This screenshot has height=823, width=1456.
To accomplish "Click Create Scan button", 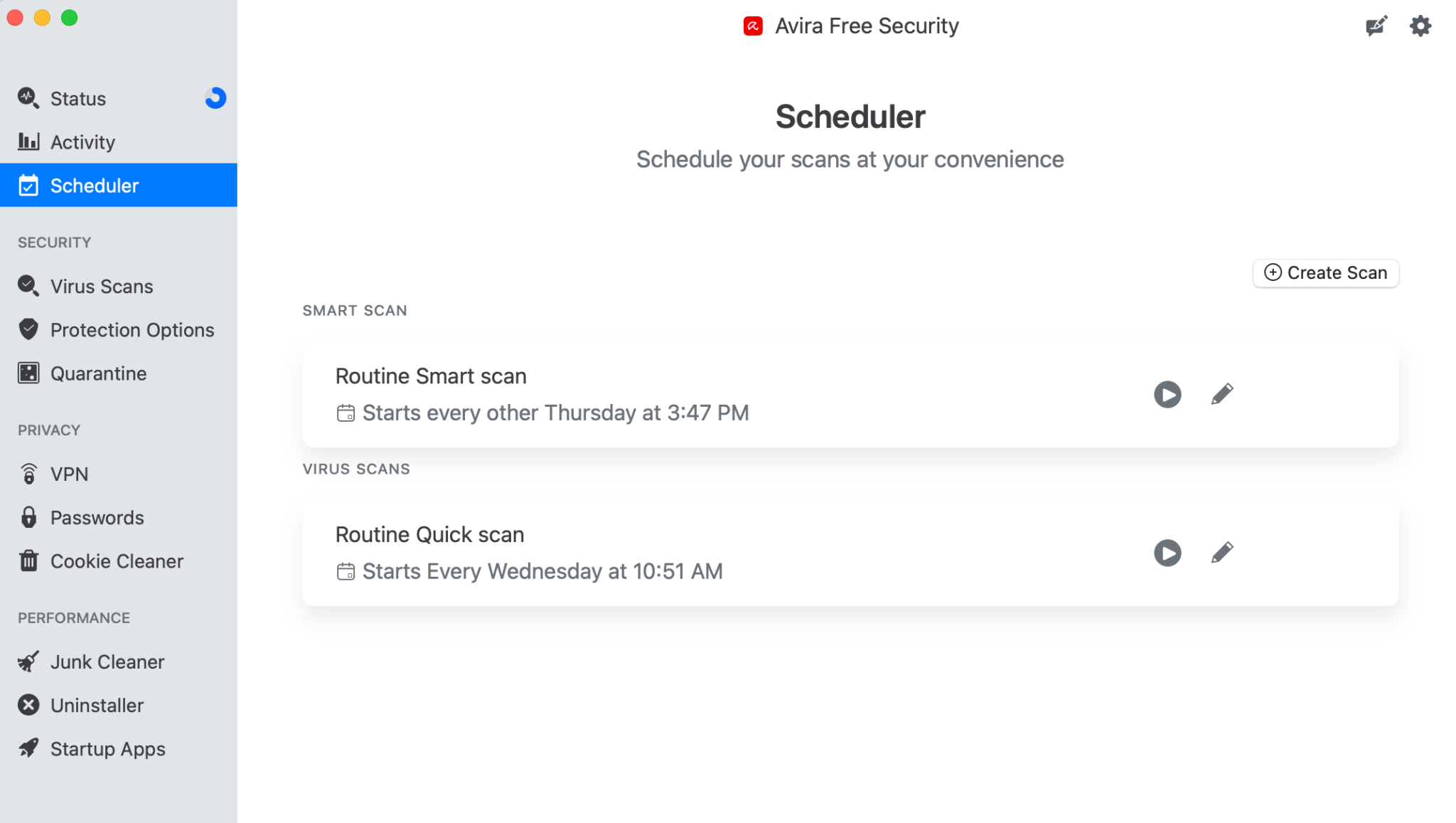I will tap(1325, 272).
